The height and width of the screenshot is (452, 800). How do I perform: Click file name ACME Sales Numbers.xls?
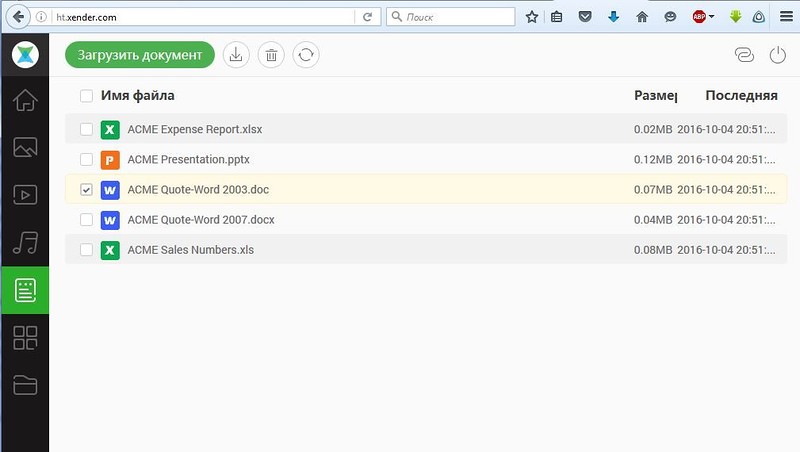[x=191, y=250]
